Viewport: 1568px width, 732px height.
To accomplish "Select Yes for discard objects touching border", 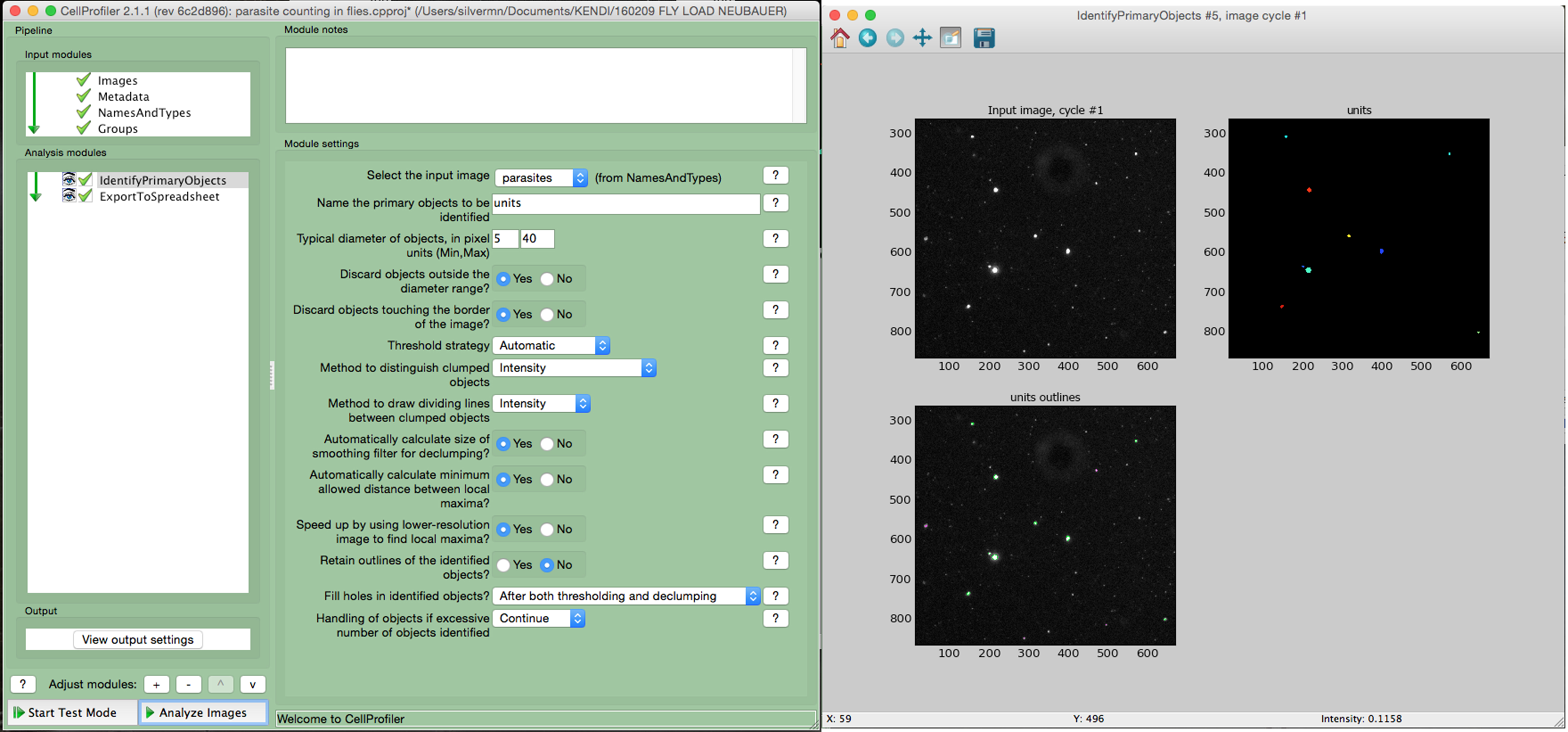I will pyautogui.click(x=503, y=315).
